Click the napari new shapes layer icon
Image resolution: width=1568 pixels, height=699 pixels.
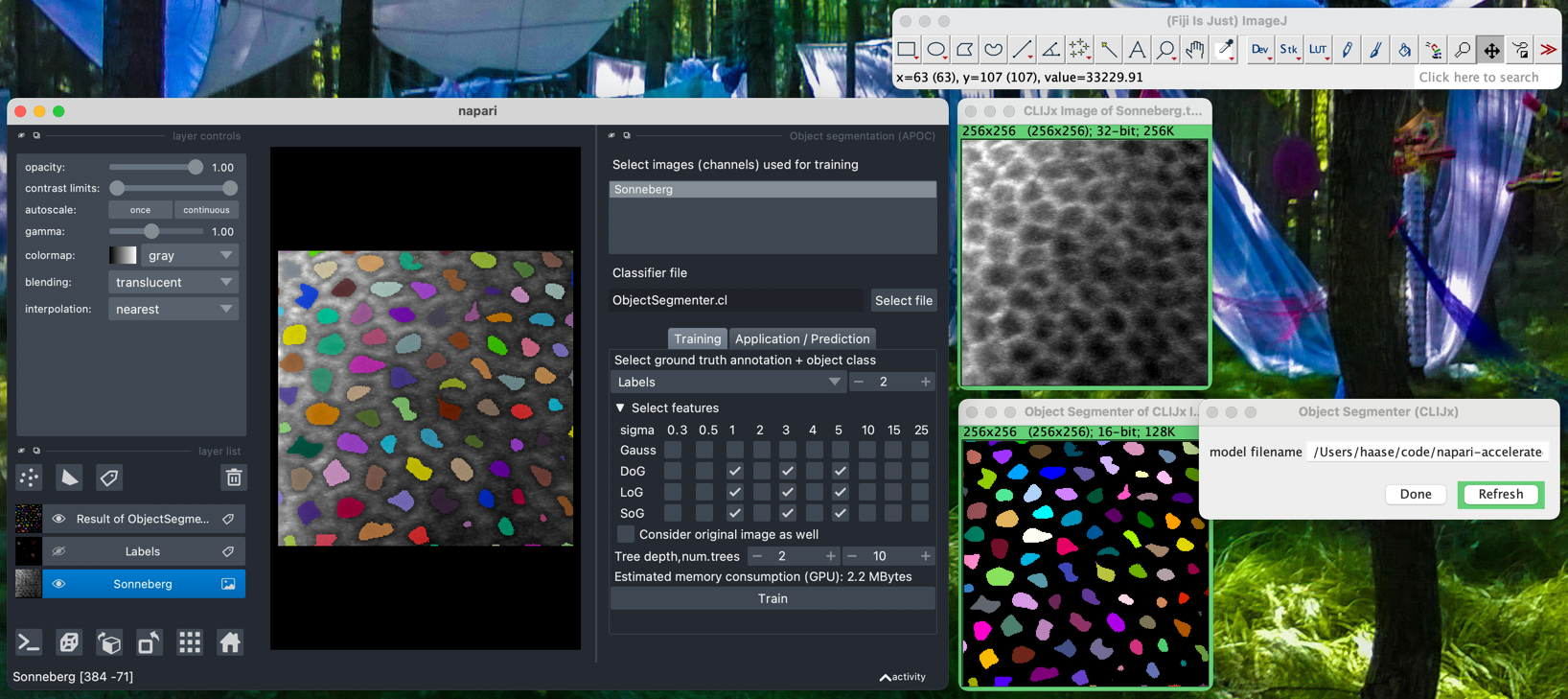tap(70, 478)
